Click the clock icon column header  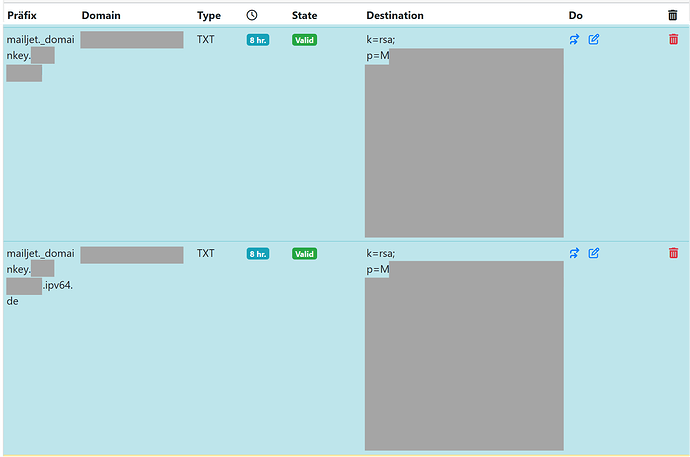[251, 15]
